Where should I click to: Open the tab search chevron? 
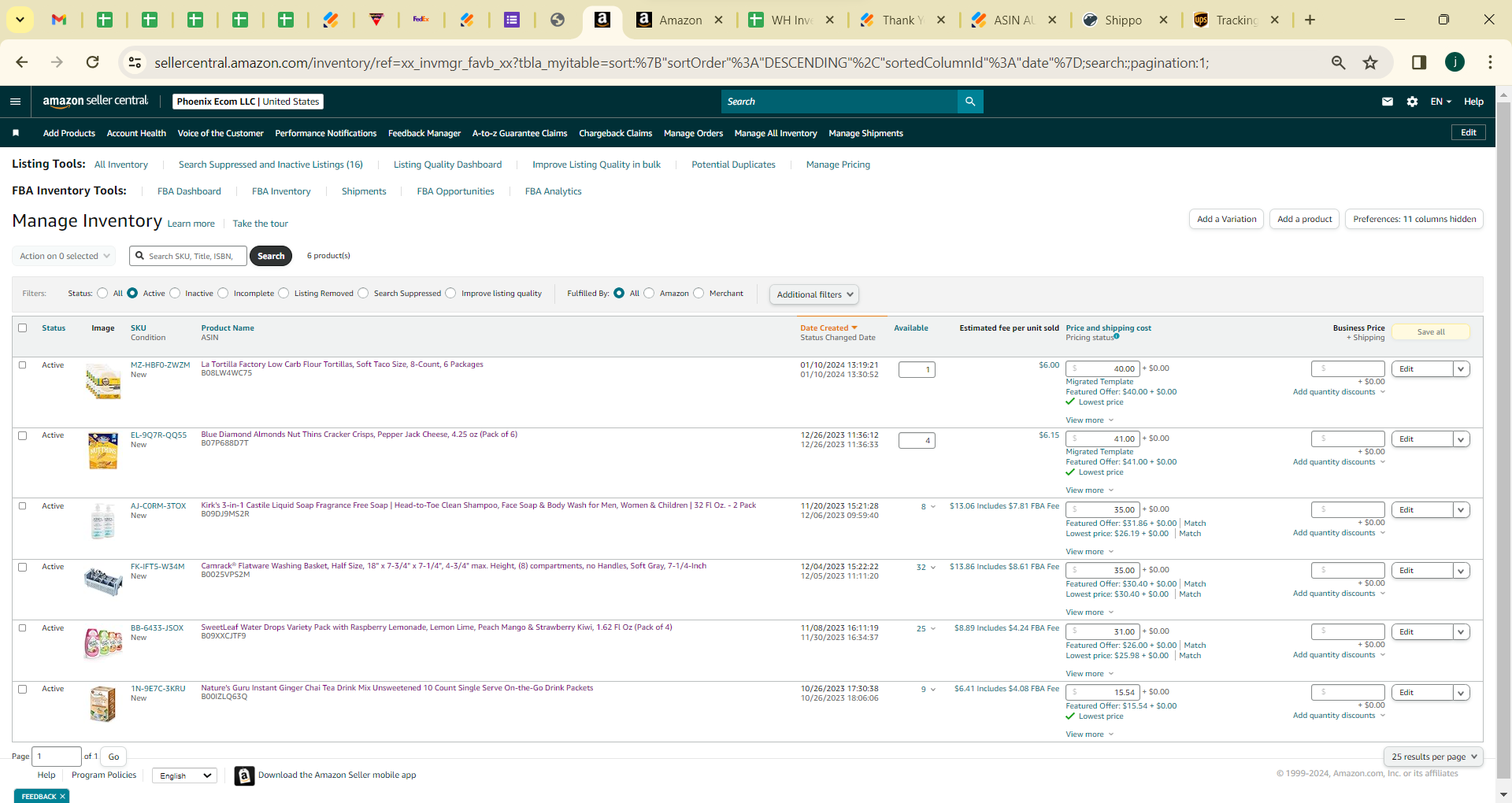(20, 20)
